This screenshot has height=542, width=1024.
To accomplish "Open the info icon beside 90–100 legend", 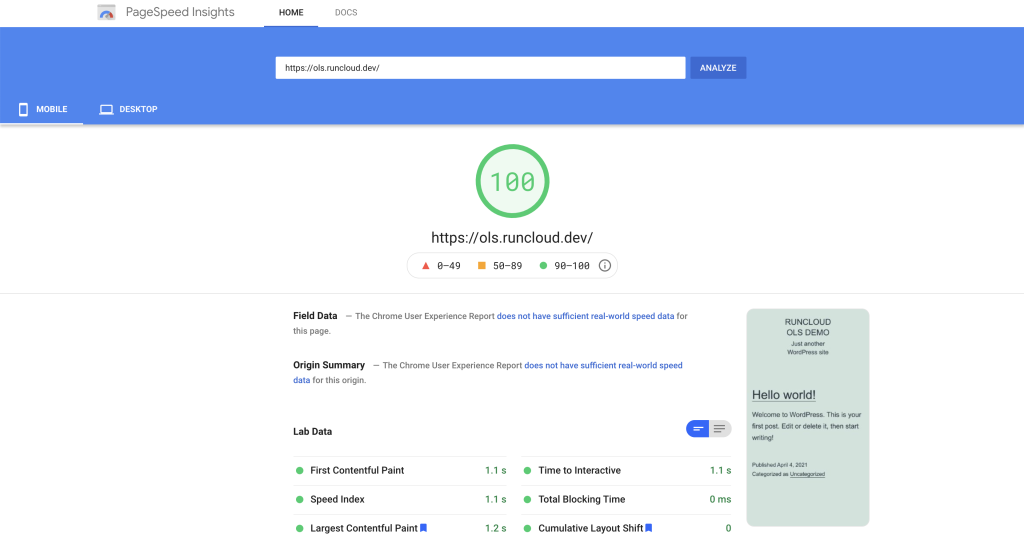I will coord(605,265).
